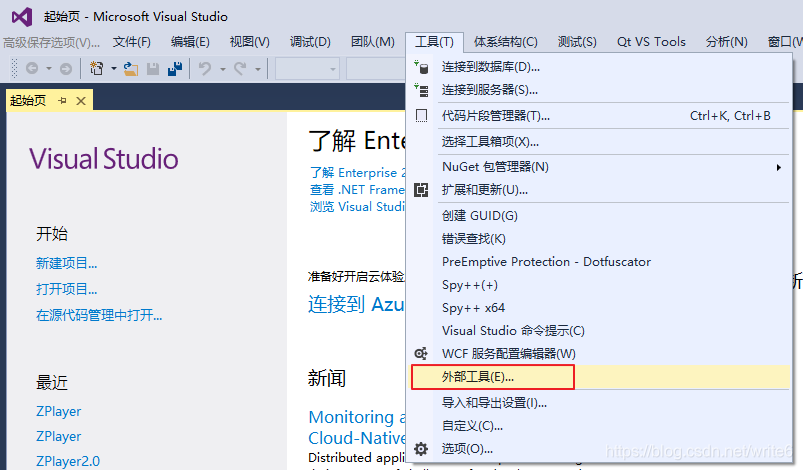Choose 连接到服务器(S)... menu item
803x470 pixels.
tap(599, 90)
